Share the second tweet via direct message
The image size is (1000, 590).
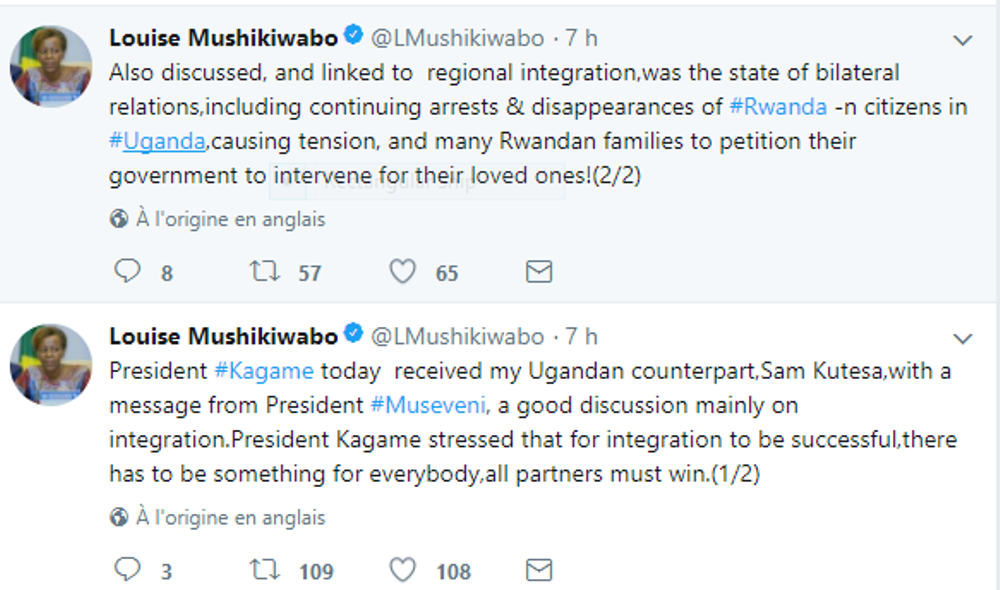coord(539,570)
